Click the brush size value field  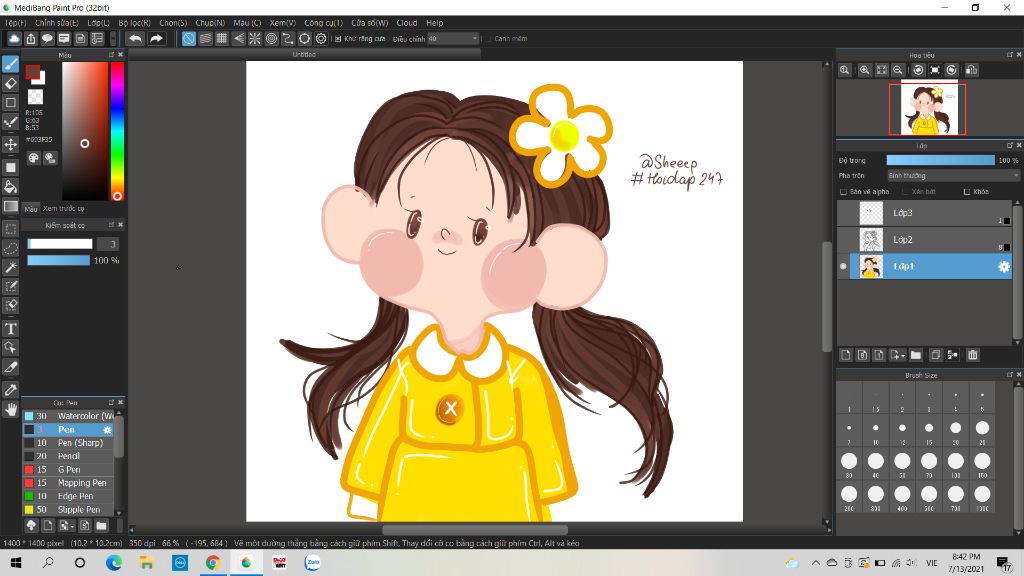107,244
